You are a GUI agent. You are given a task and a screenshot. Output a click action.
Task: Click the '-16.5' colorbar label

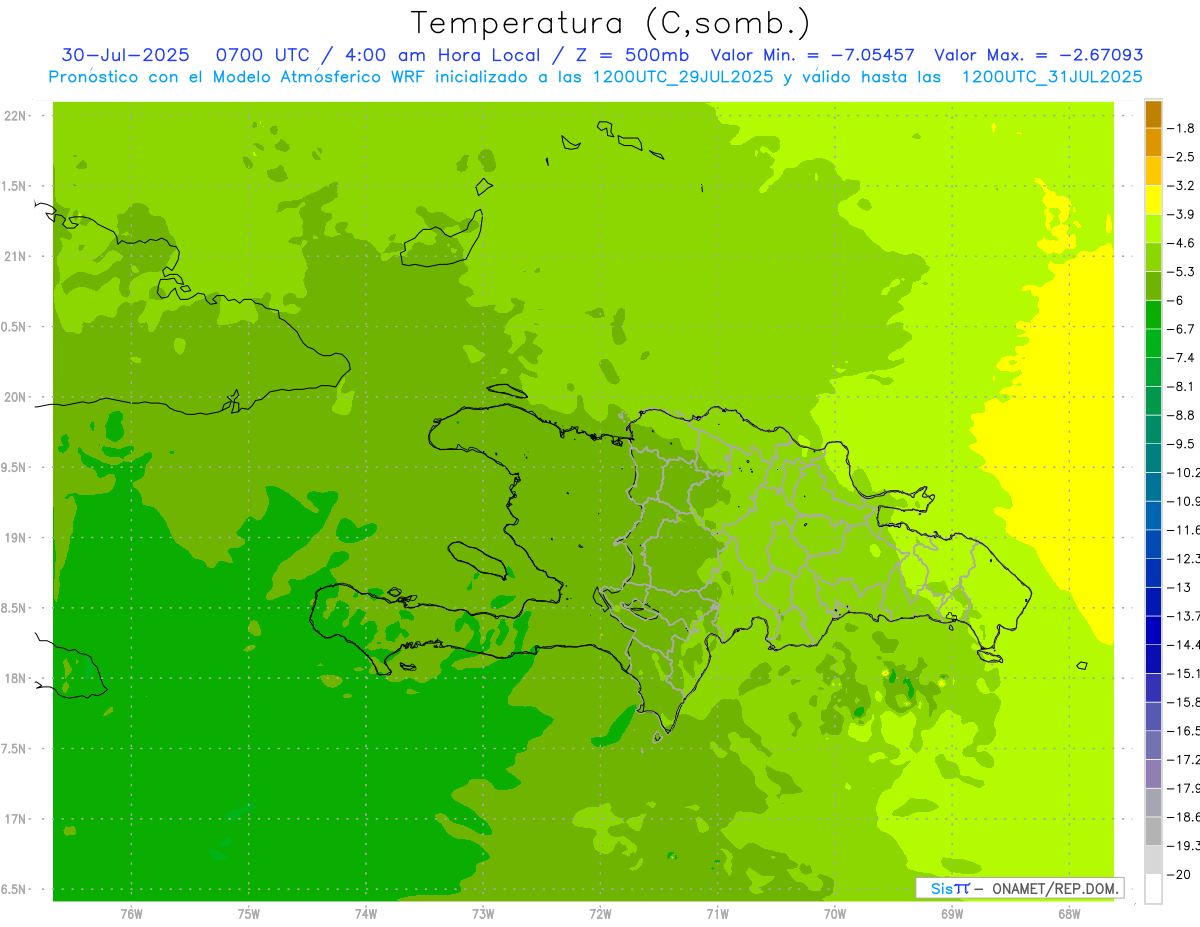(x=1184, y=731)
